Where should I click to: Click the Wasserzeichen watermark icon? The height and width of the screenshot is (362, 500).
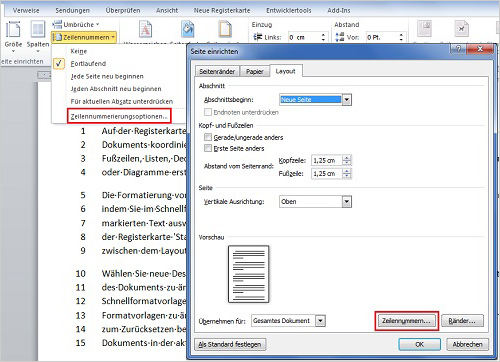[145, 29]
